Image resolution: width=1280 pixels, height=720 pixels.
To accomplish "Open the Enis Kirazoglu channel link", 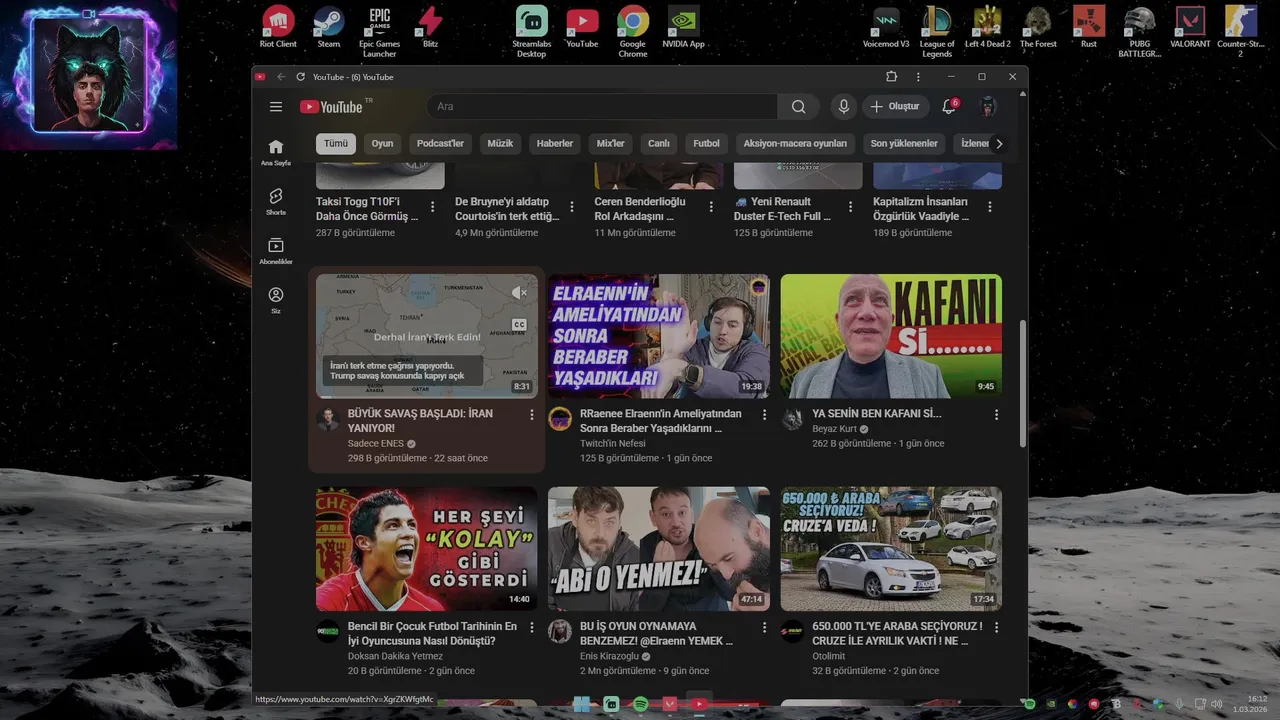I will click(609, 656).
